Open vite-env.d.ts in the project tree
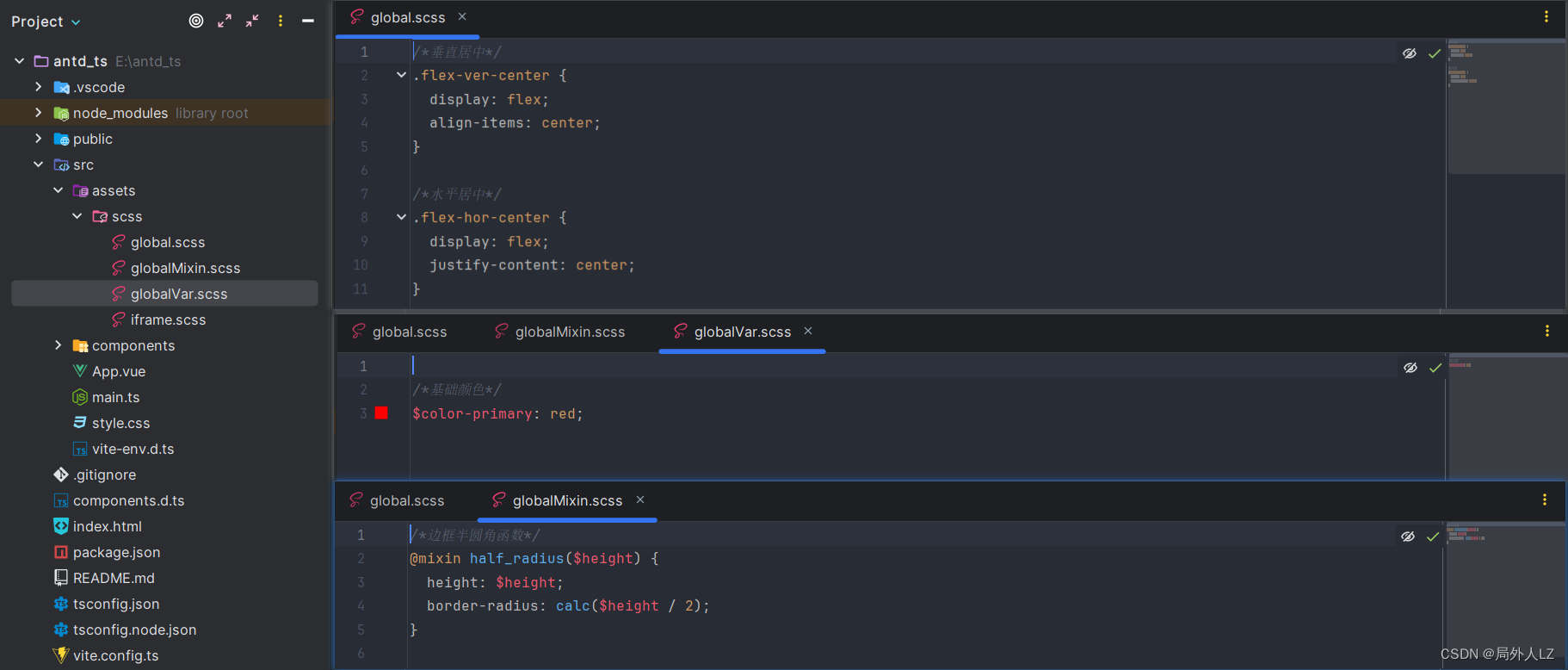The image size is (1568, 670). pos(133,449)
